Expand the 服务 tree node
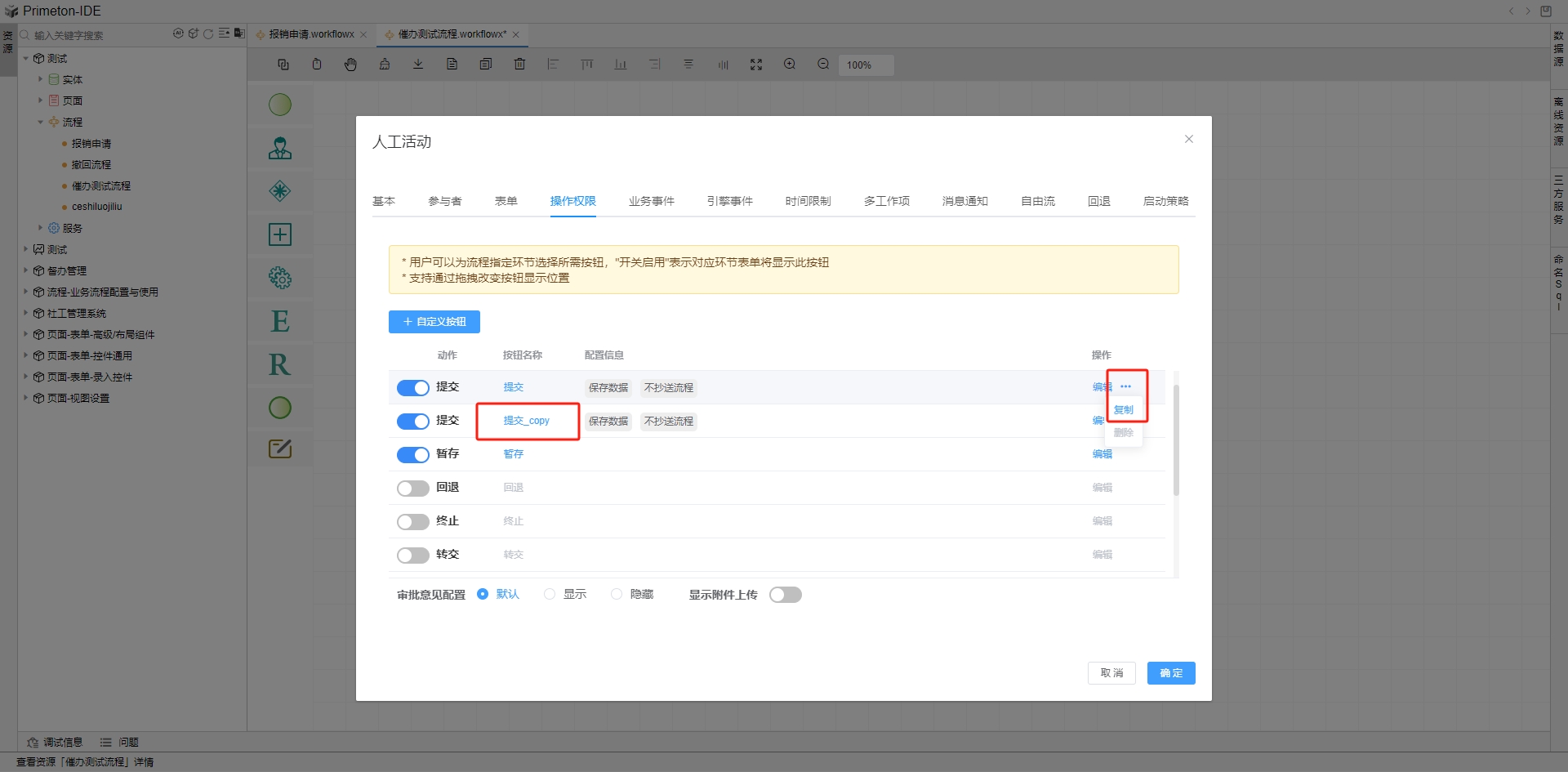Viewport: 1568px width, 772px height. [40, 228]
